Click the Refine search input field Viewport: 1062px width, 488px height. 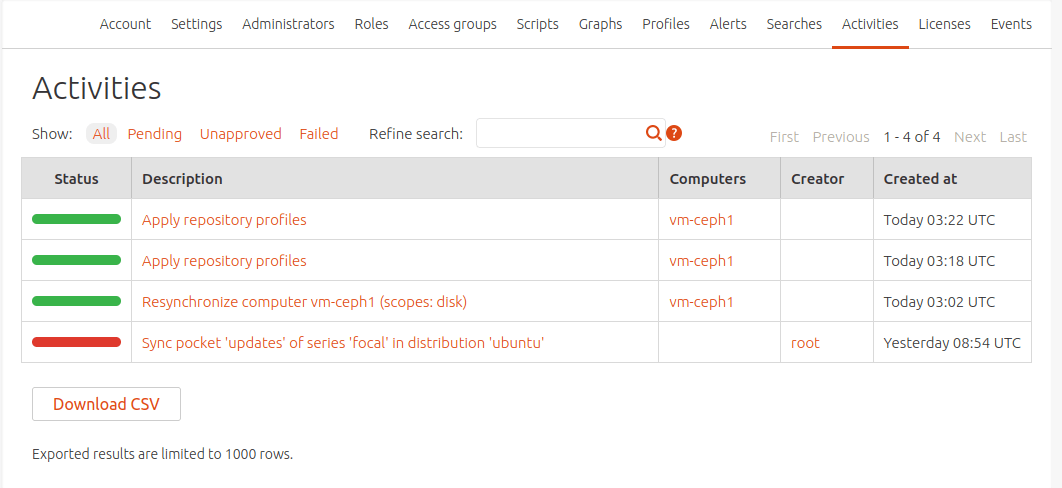pos(560,133)
